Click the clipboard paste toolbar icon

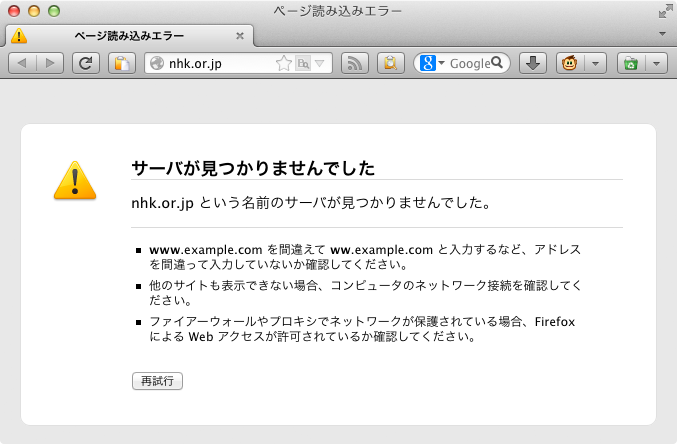[x=122, y=63]
